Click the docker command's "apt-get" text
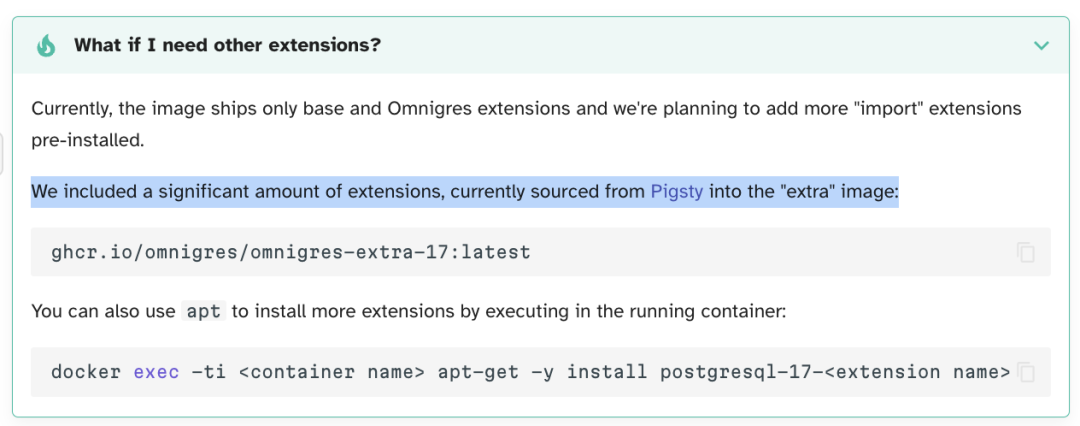This screenshot has width=1080, height=426. (x=489, y=373)
